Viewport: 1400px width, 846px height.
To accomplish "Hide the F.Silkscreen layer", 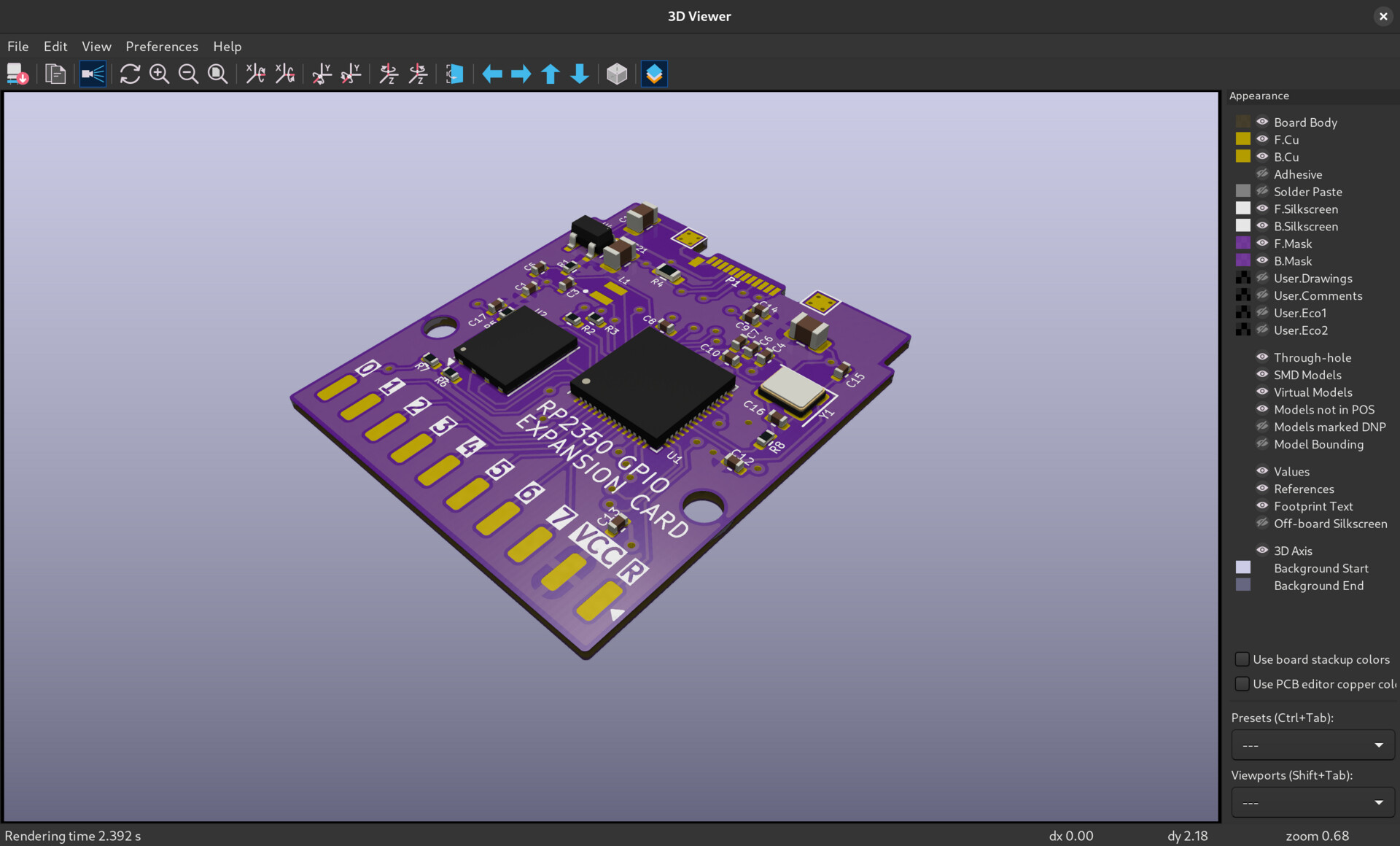I will click(1262, 209).
